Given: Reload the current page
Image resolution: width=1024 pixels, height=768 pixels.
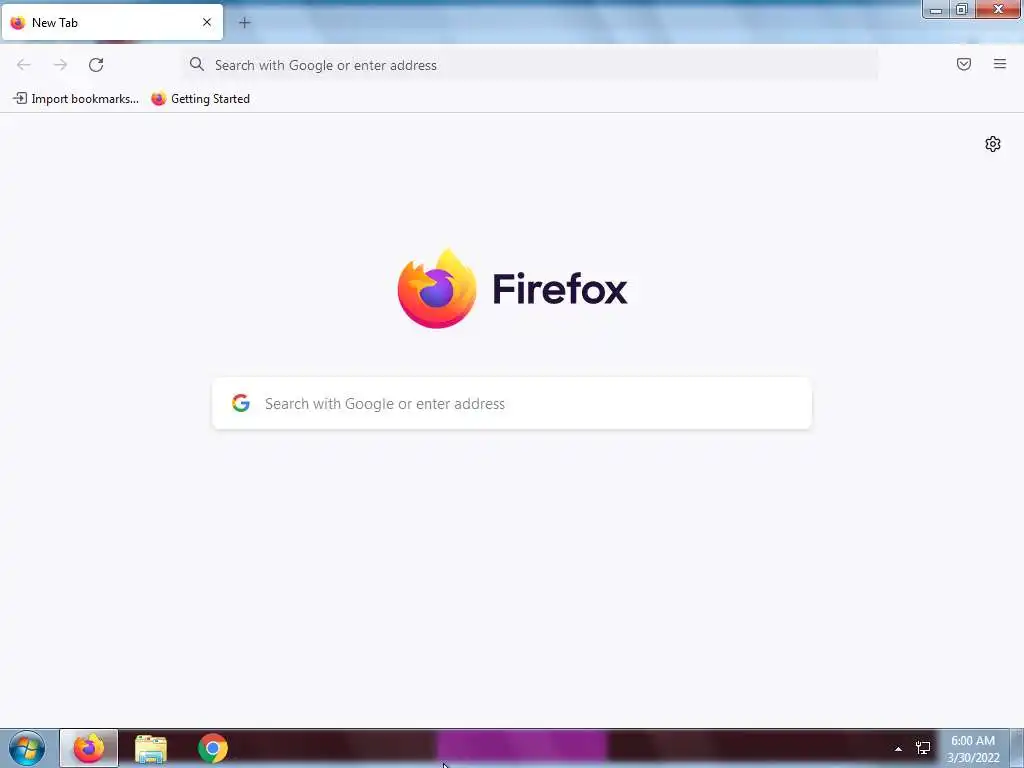Looking at the screenshot, I should tap(96, 65).
